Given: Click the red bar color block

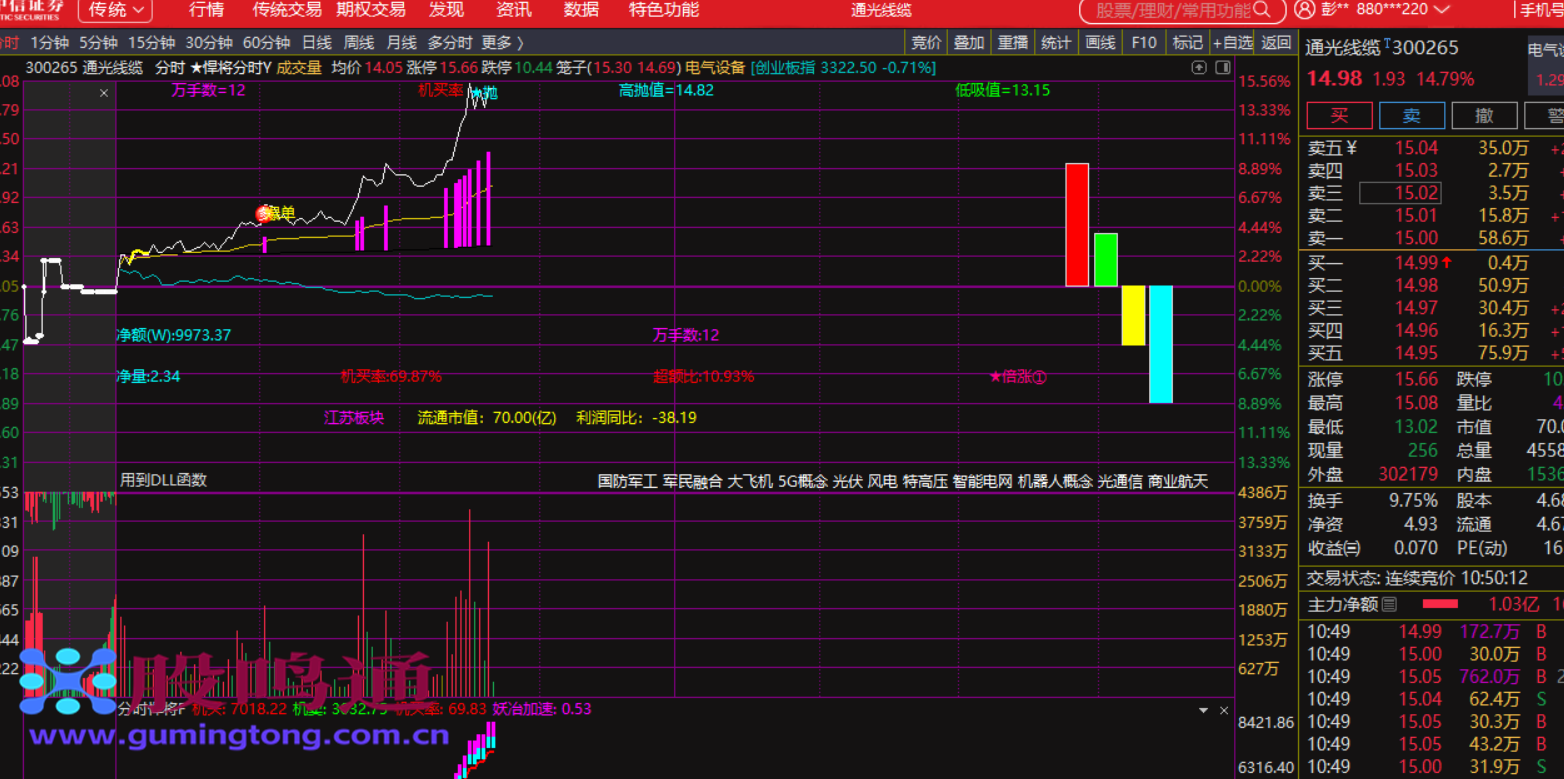Looking at the screenshot, I should [x=1077, y=225].
